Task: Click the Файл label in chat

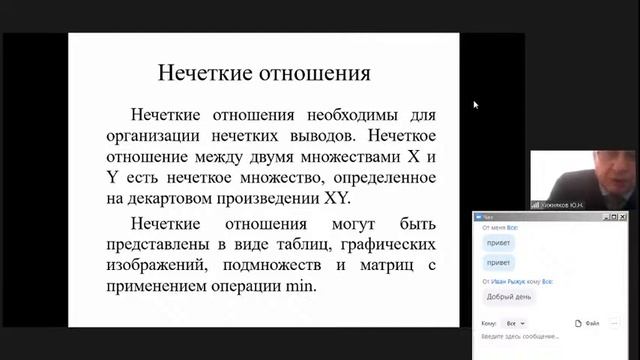Action: coord(592,323)
